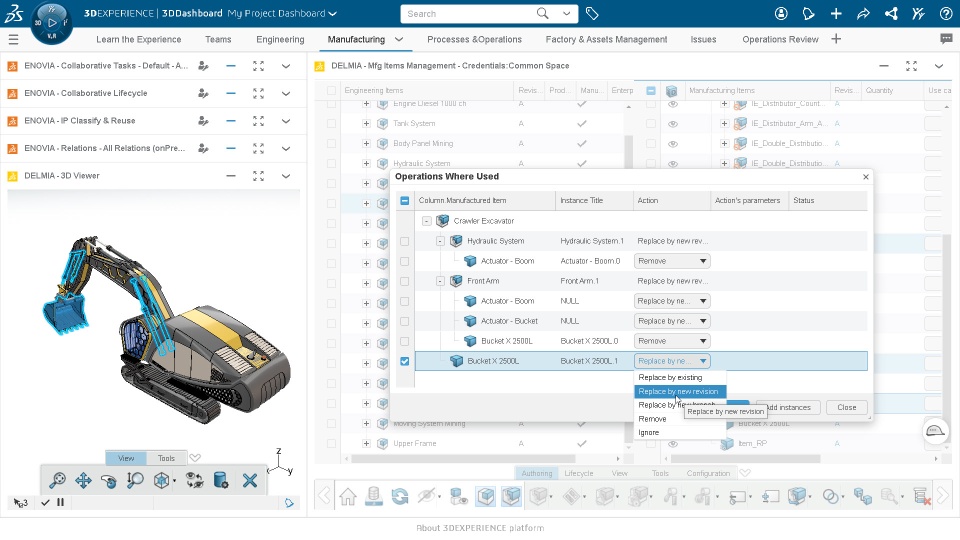Click the home icon in bottom action bar
960x540 pixels.
click(x=348, y=496)
